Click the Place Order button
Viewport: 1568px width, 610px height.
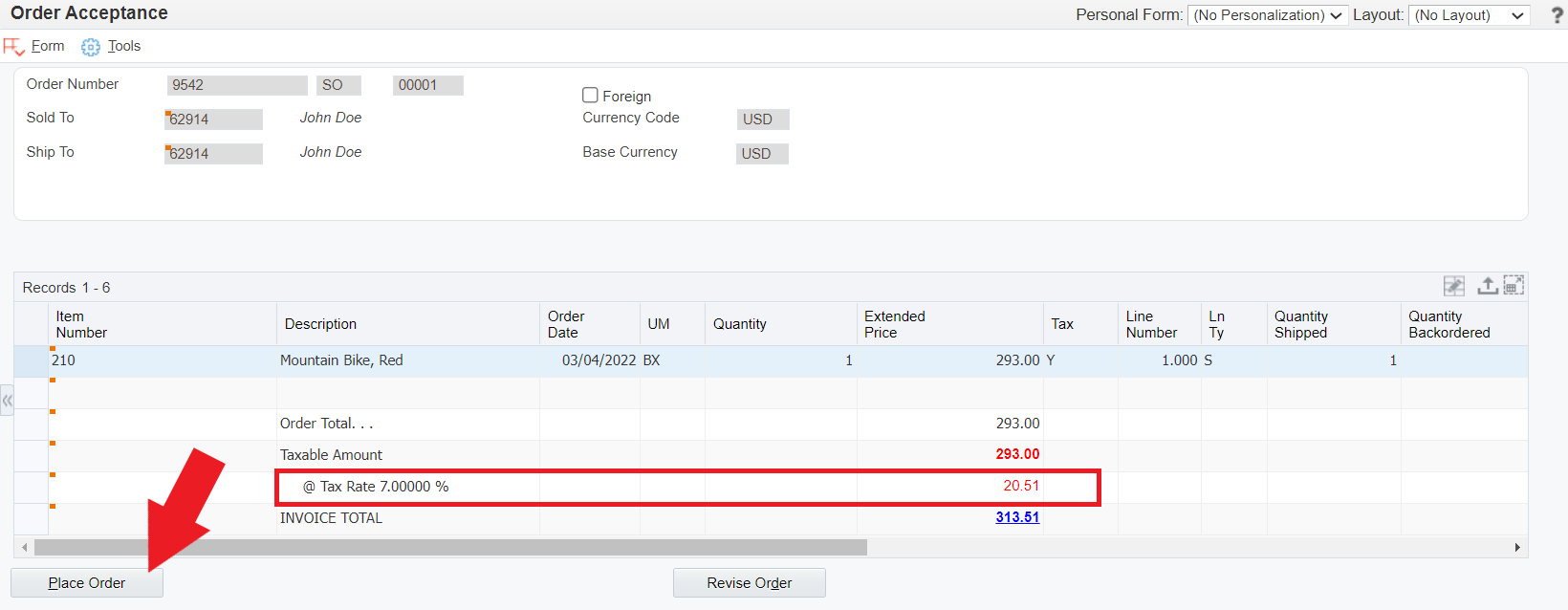pos(87,583)
